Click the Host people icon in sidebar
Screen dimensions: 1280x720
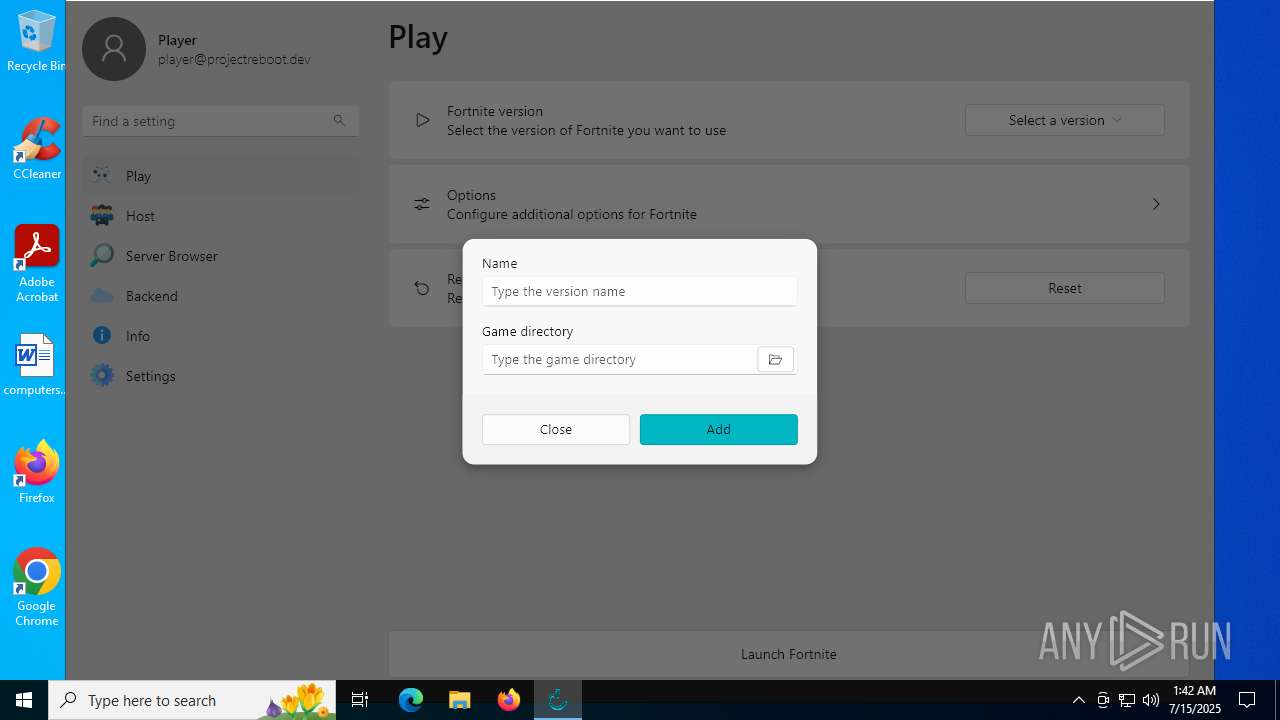tap(101, 215)
